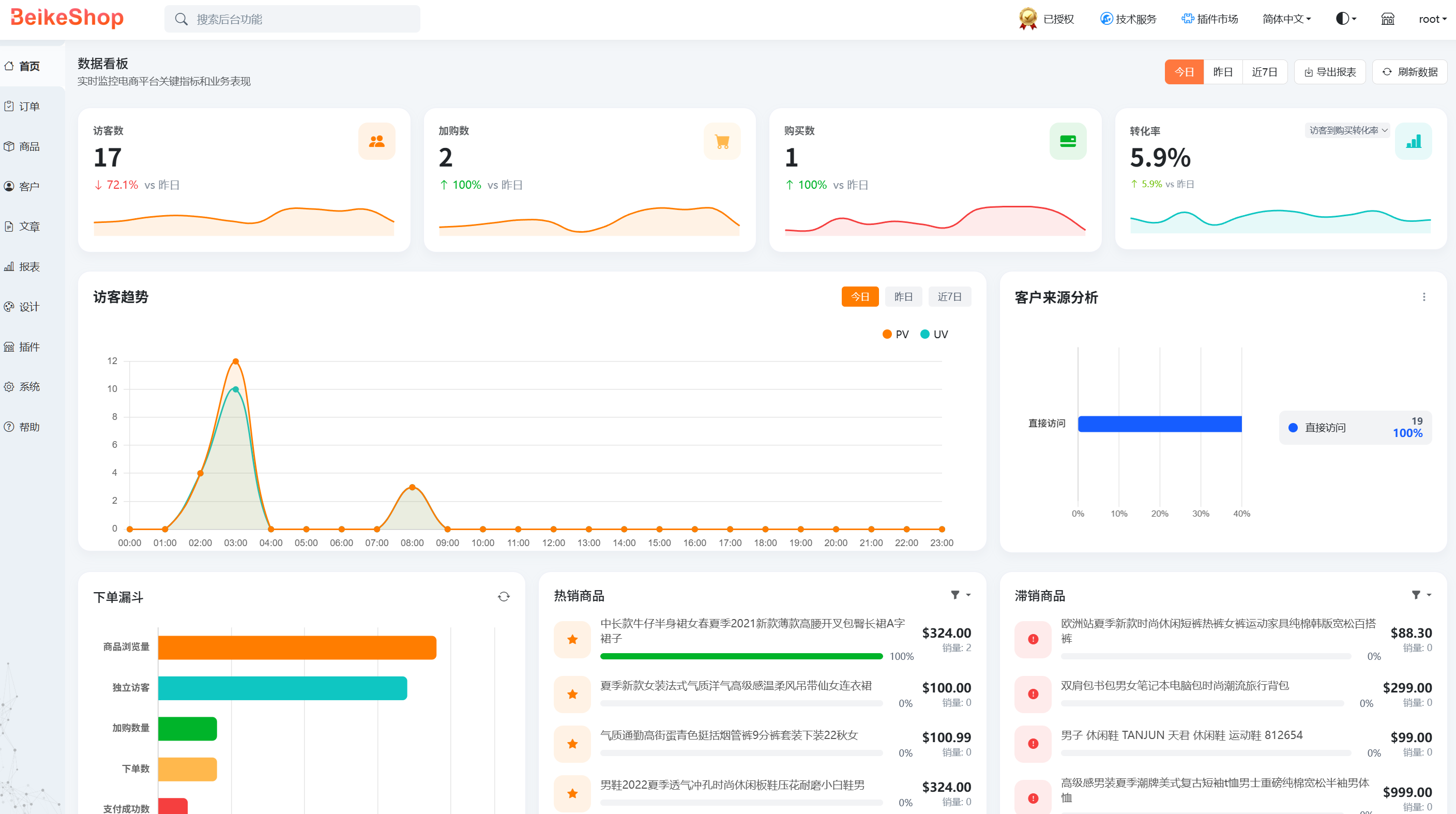Switch 访客趋势 chart to 近7日

tap(950, 297)
